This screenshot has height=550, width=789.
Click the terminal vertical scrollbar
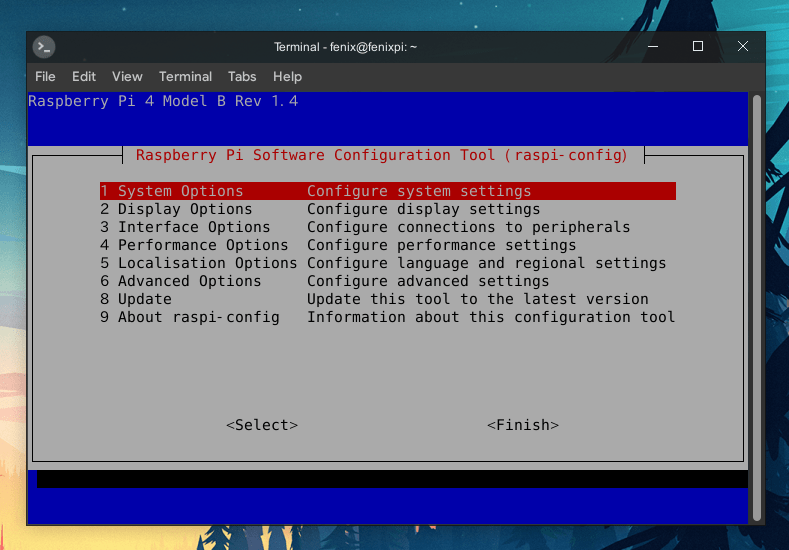pyautogui.click(x=756, y=308)
